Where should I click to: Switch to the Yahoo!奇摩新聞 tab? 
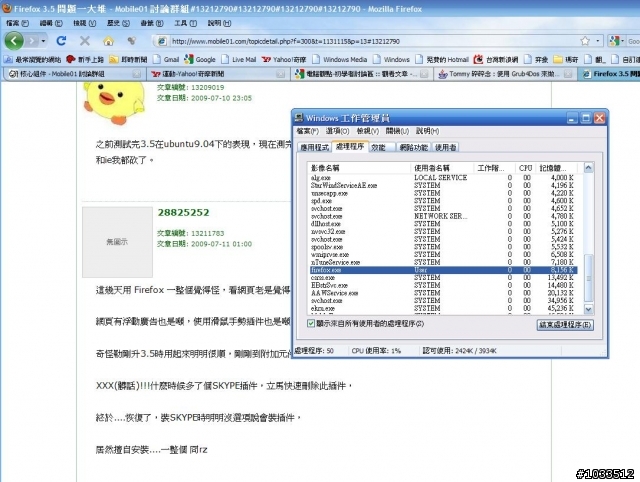point(217,74)
